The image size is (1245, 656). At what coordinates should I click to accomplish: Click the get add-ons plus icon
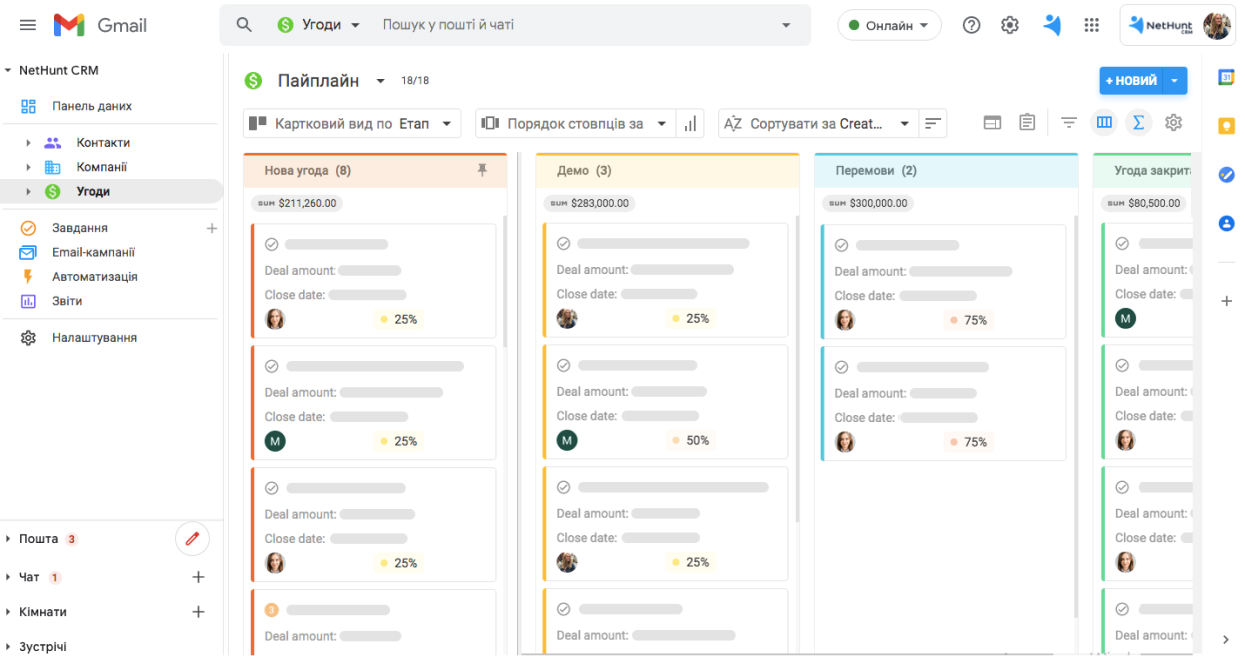point(1226,301)
